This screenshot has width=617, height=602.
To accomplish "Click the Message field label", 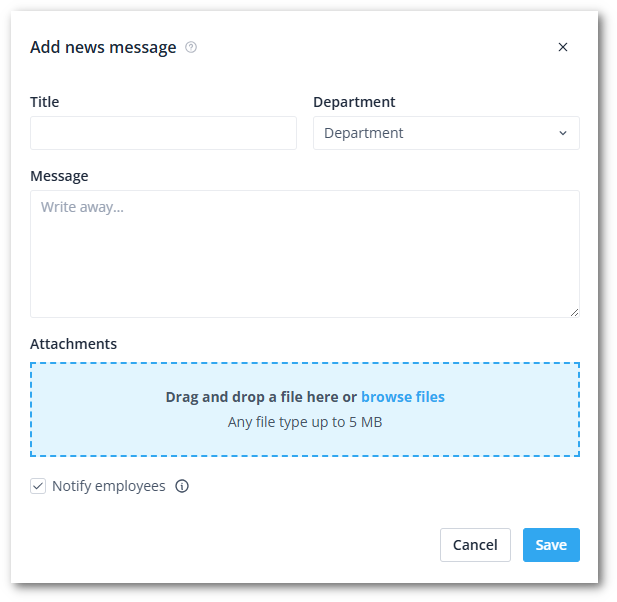I will click(x=59, y=176).
